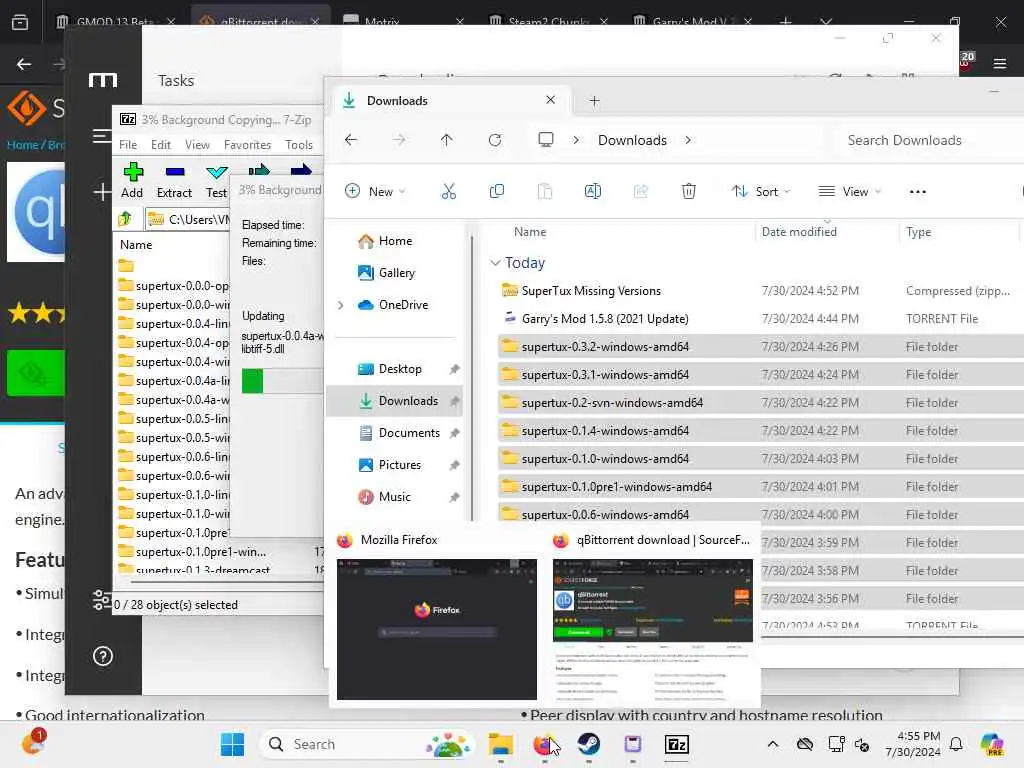Collapse the Today group
The width and height of the screenshot is (1024, 768).
click(x=496, y=263)
